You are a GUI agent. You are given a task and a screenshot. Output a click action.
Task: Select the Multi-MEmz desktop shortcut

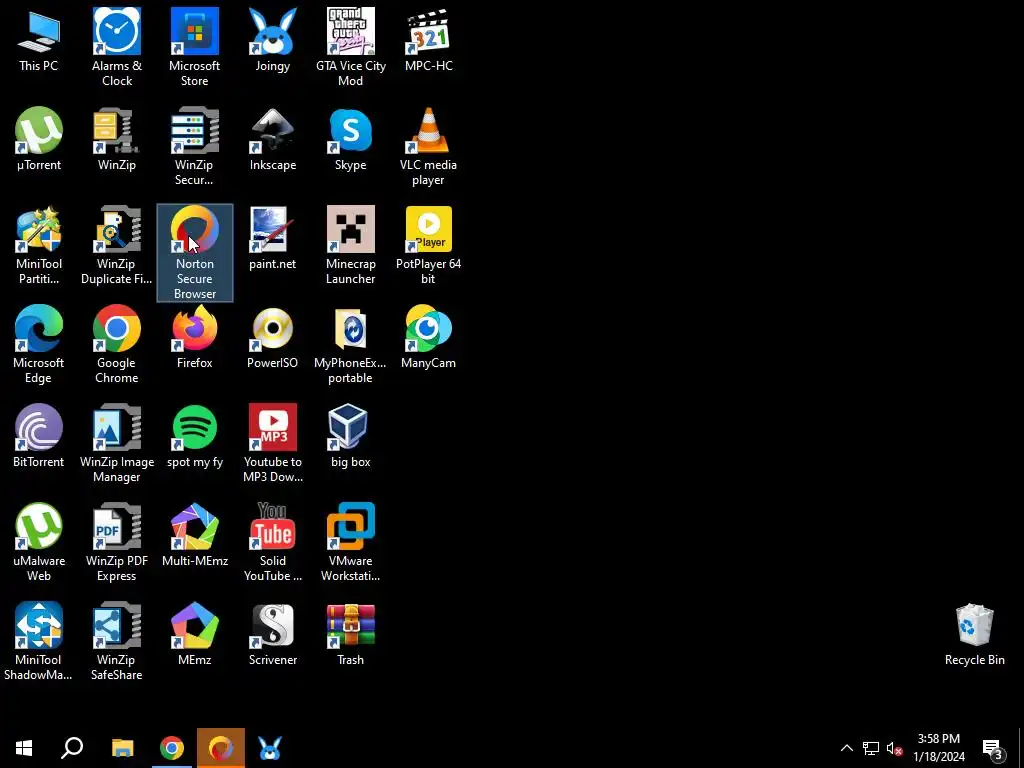195,535
